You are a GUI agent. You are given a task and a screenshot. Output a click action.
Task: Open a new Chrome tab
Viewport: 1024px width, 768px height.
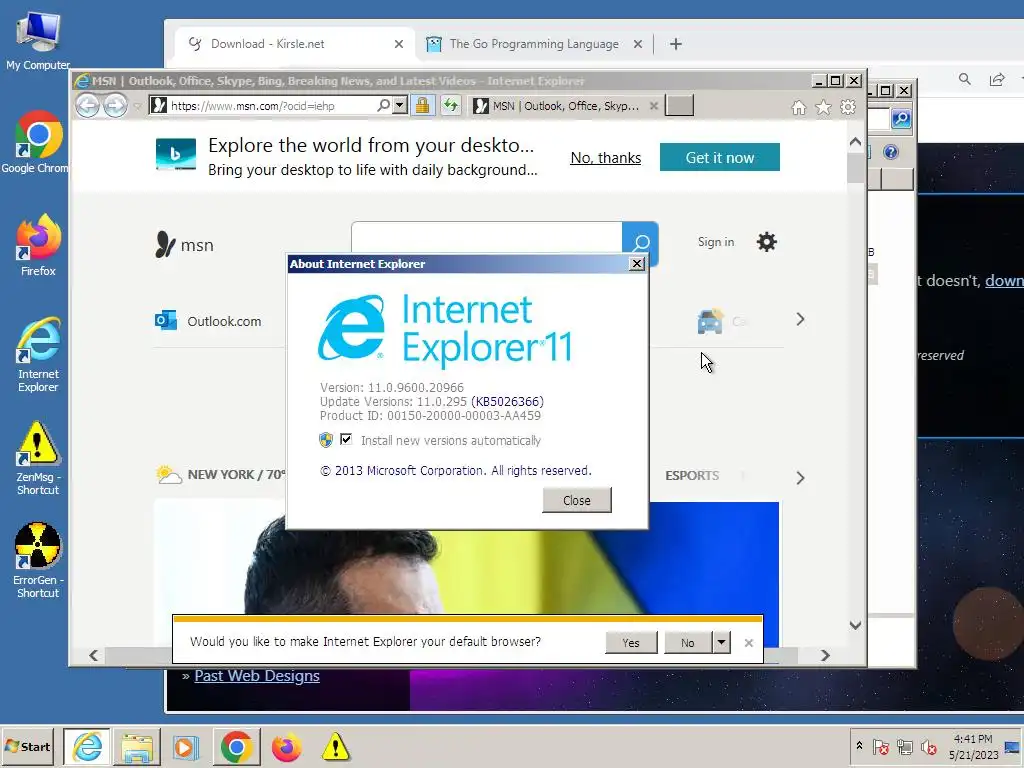click(x=676, y=44)
